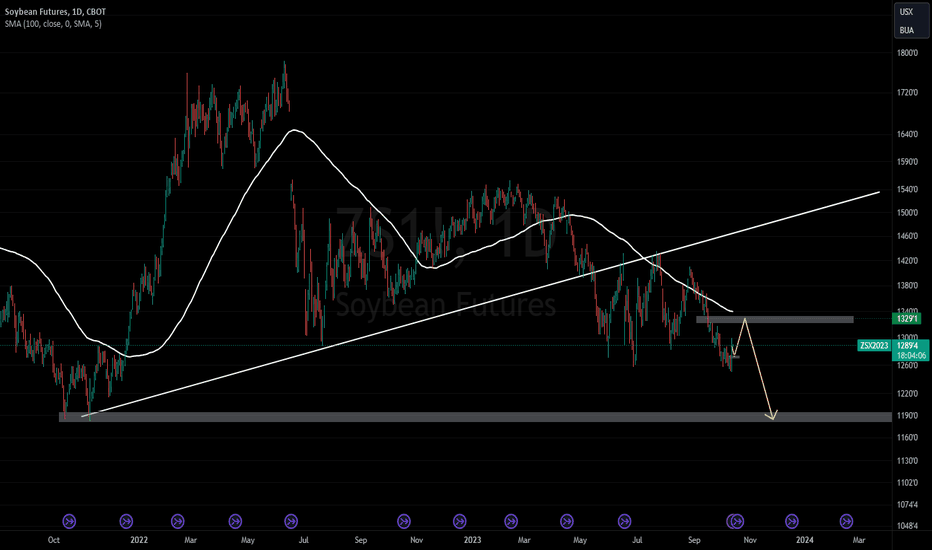Screen dimensions: 932x550
Task: Click the 1800'0 price axis label
Action: (x=907, y=53)
